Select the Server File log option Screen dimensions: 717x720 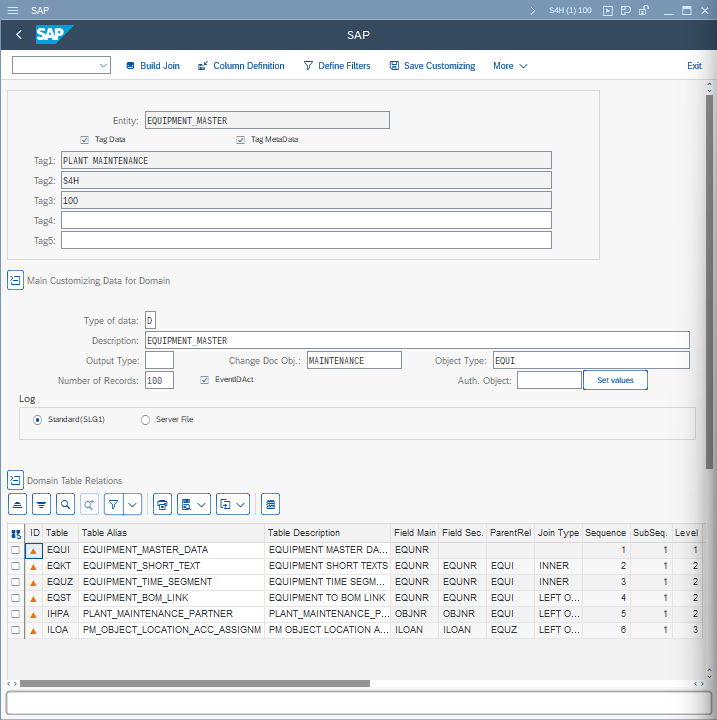(x=146, y=420)
